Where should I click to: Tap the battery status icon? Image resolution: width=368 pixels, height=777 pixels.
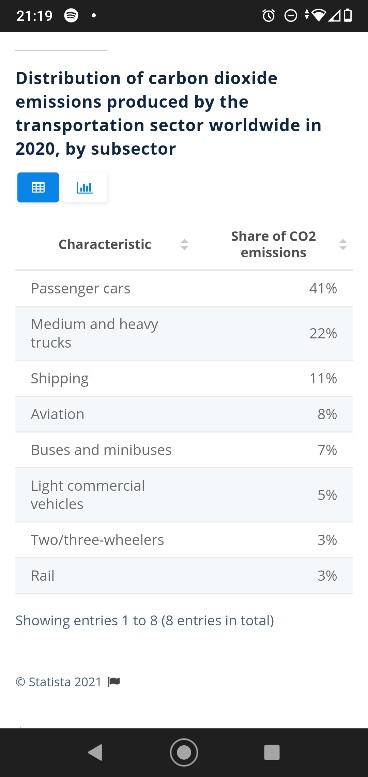pos(348,16)
